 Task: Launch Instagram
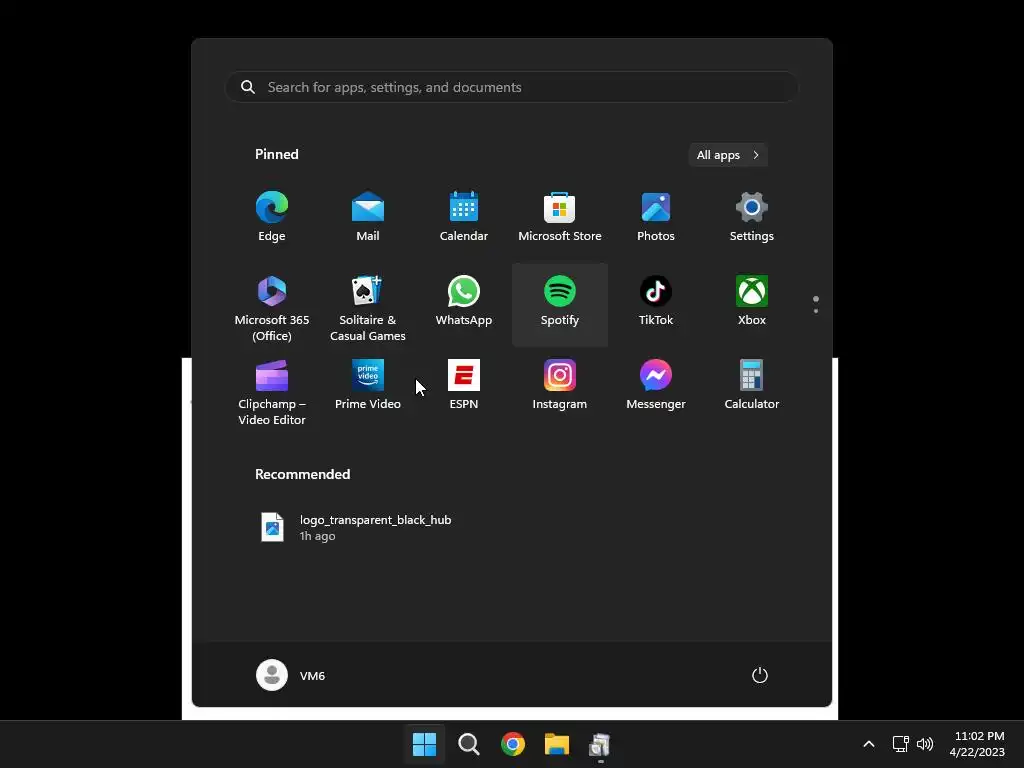click(560, 389)
